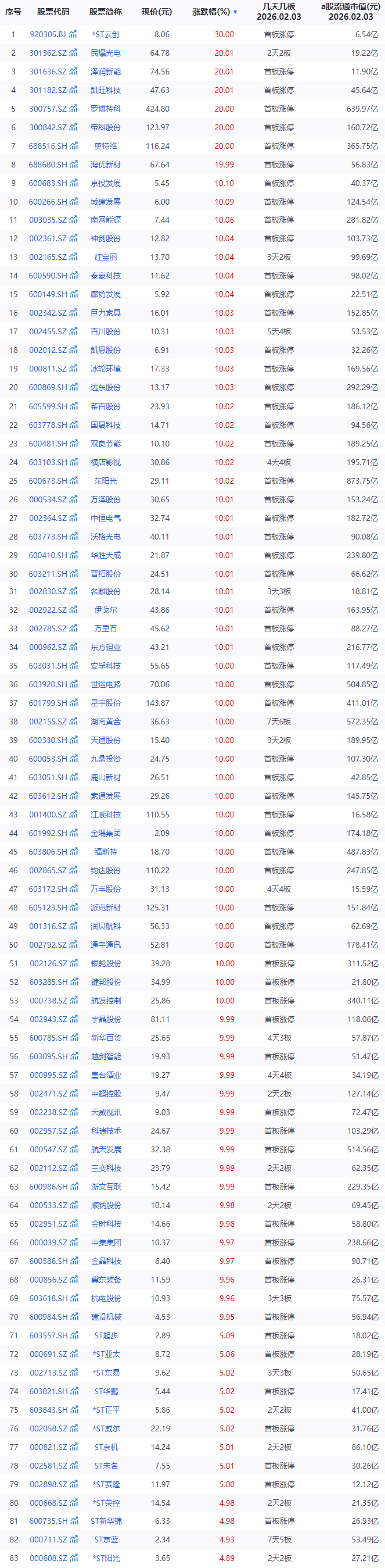This screenshot has height=1568, width=385.
Task: Show chart icon for 603806.SH
Action: pos(74,852)
